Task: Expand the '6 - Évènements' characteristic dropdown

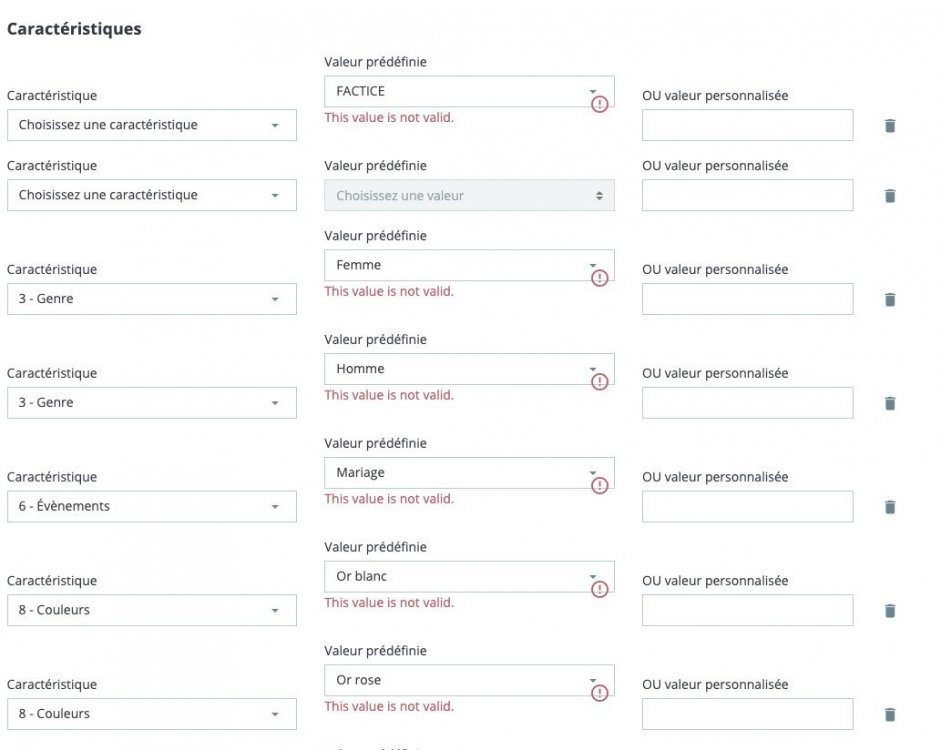Action: click(151, 506)
